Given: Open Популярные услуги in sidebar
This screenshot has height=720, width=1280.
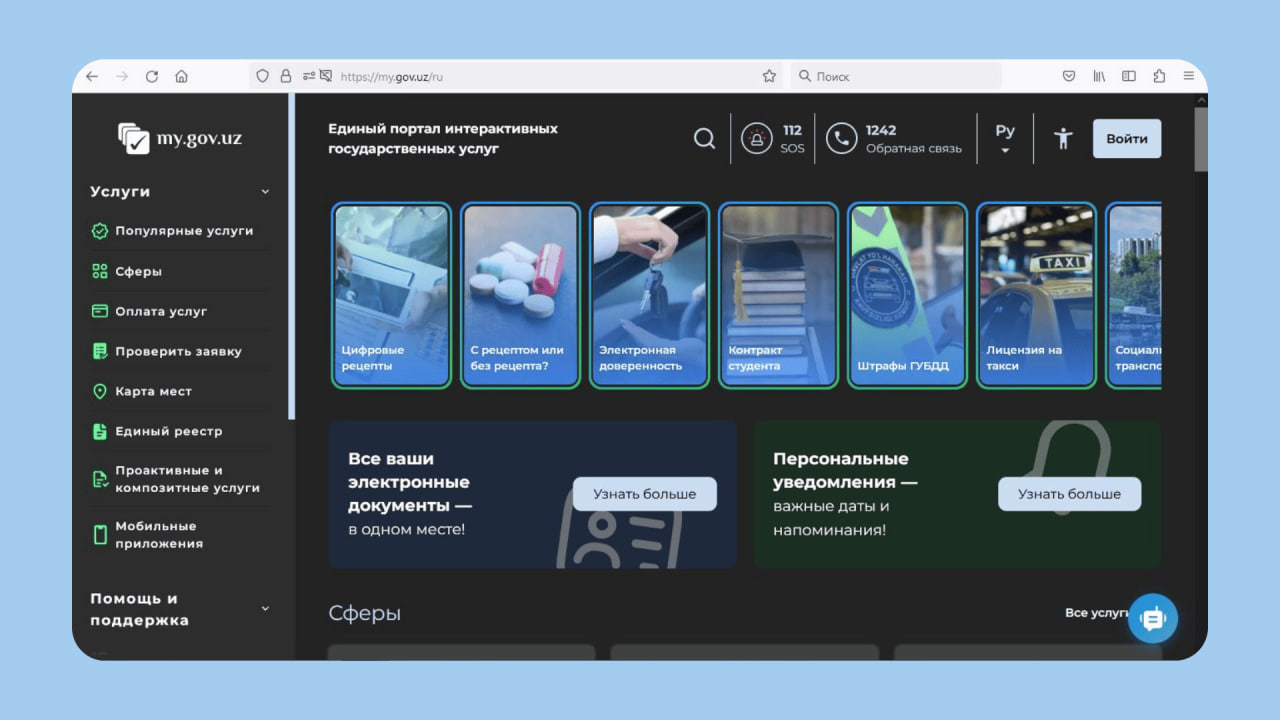Looking at the screenshot, I should (183, 231).
